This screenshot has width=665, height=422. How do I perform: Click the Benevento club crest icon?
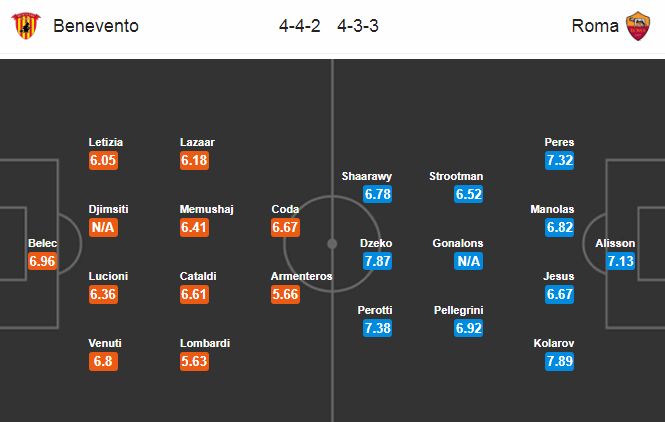click(x=26, y=25)
